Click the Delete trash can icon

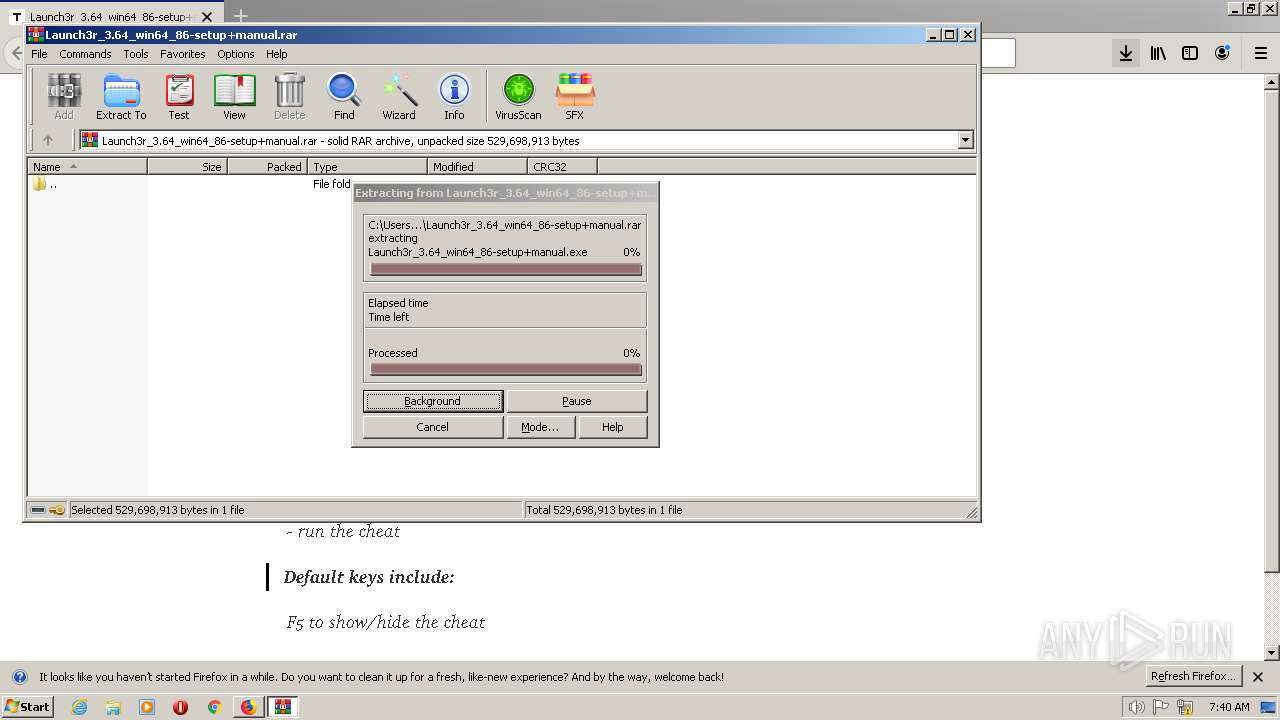[289, 97]
